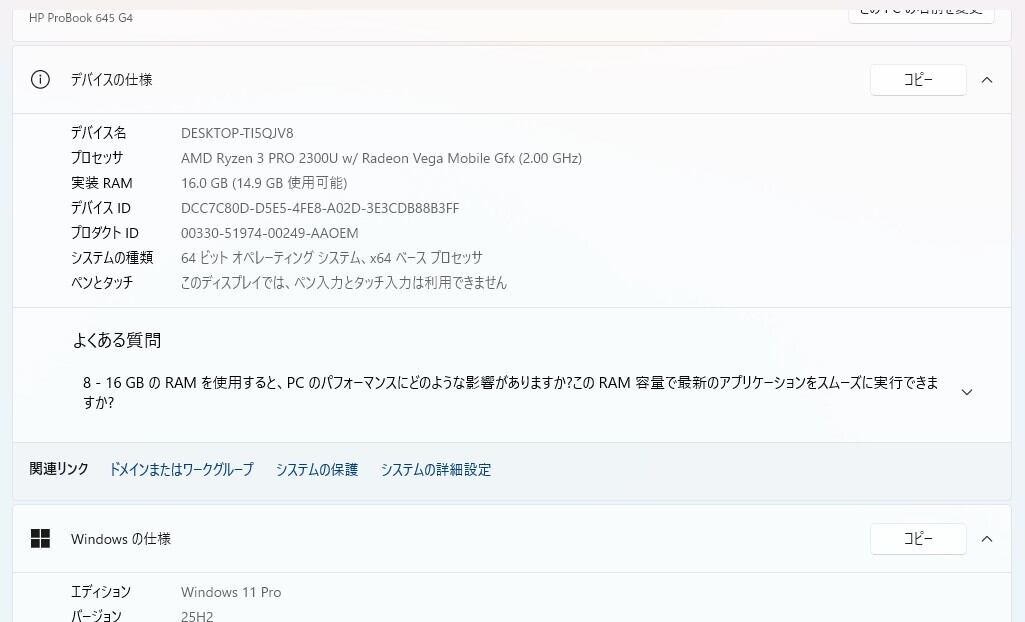Click the 関連リンク label
The image size is (1025, 622).
point(59,469)
